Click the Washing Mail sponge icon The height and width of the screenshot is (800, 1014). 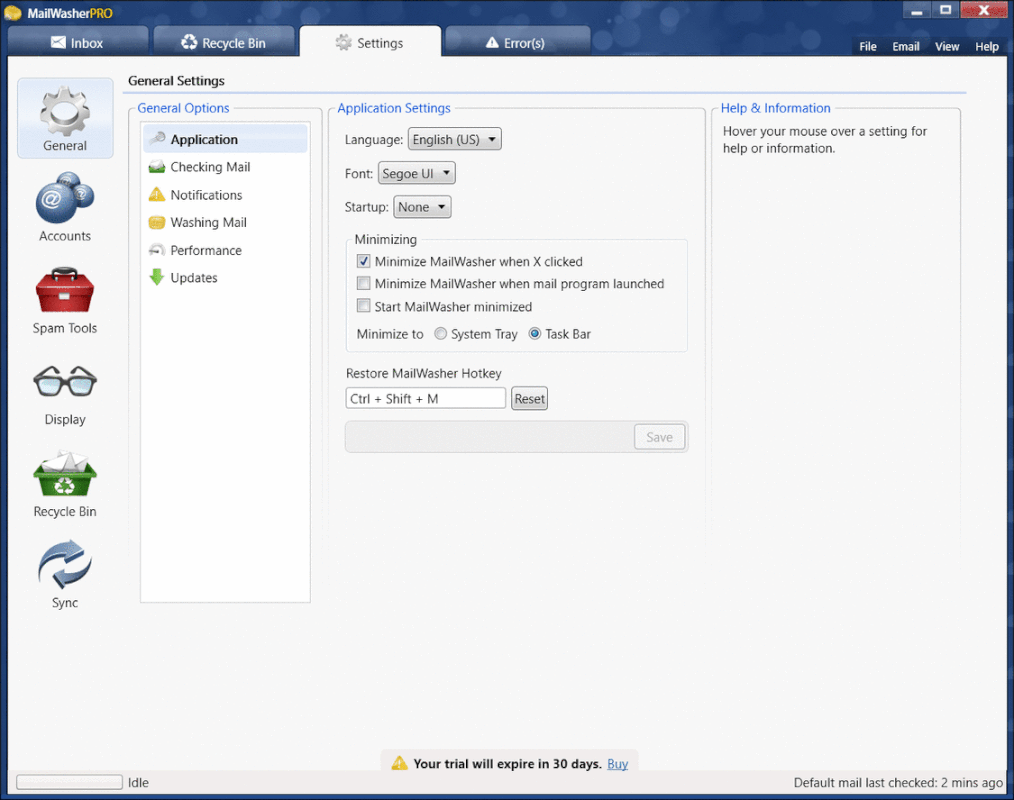coord(157,222)
